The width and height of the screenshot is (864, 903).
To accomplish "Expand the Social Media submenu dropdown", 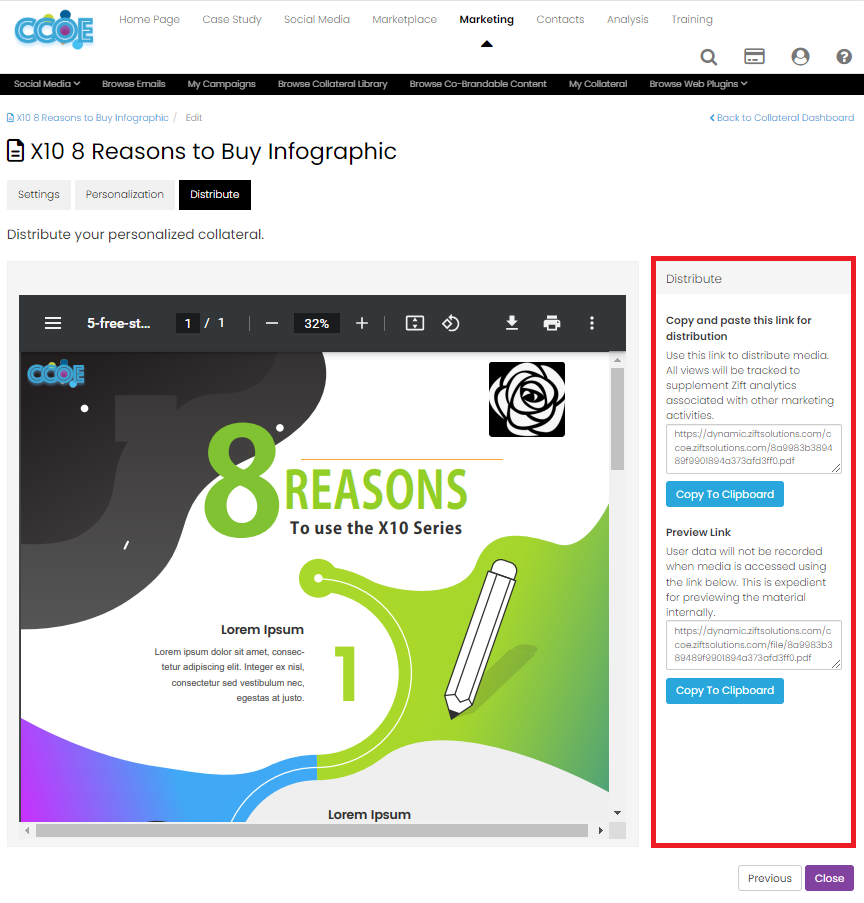I will click(x=47, y=84).
